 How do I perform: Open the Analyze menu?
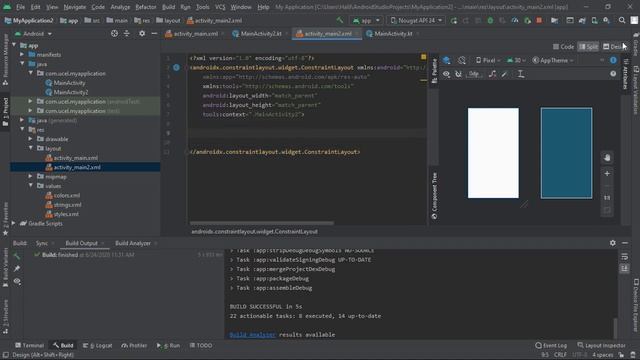click(x=120, y=7)
